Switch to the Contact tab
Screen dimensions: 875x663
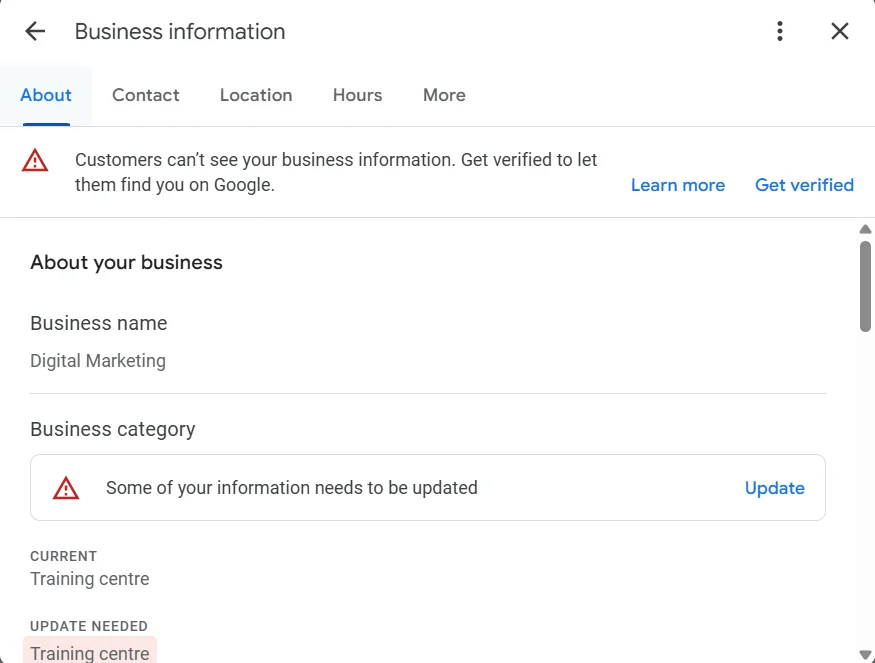click(145, 95)
